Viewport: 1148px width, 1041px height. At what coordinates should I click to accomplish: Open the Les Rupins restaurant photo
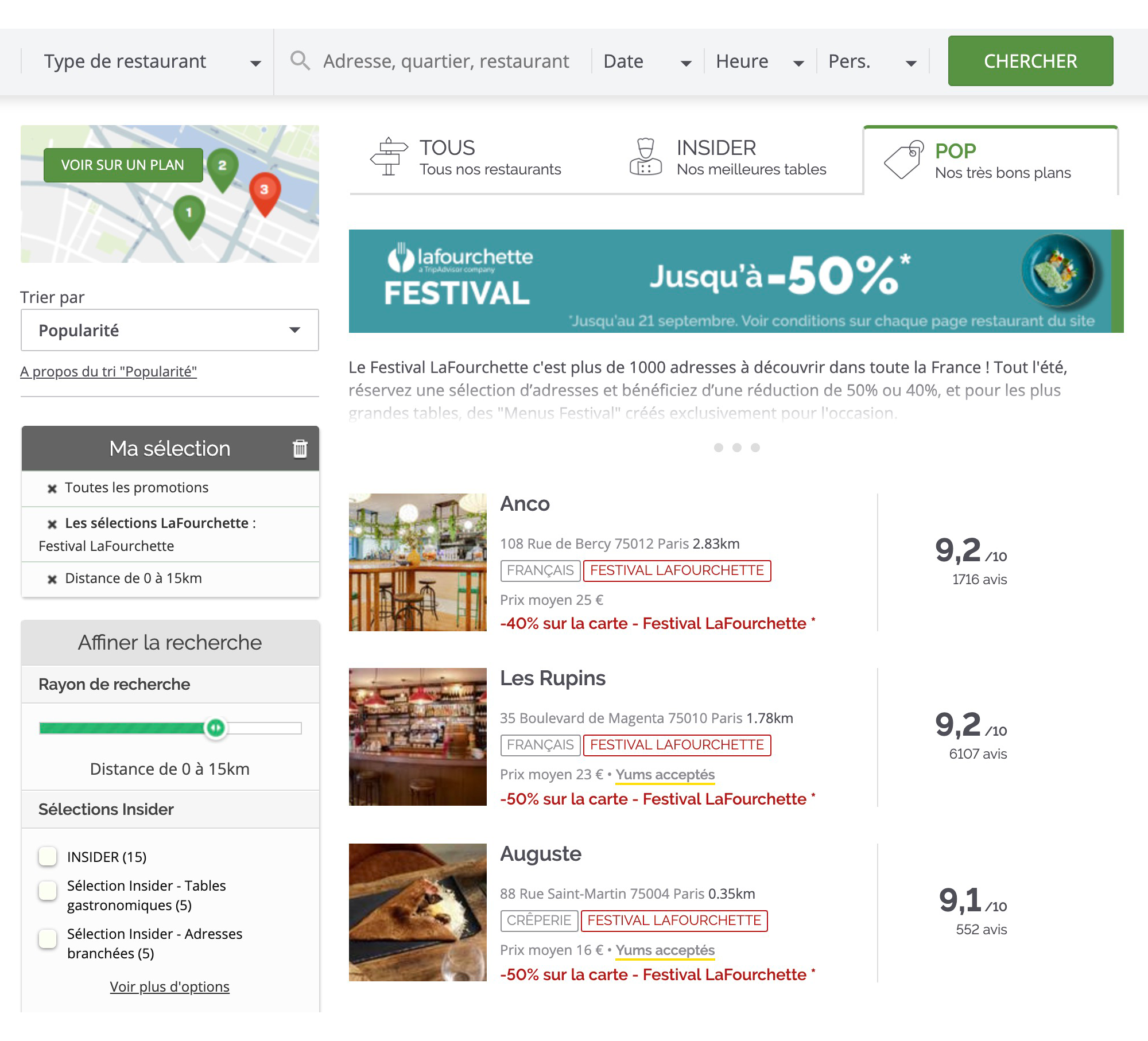pos(418,737)
